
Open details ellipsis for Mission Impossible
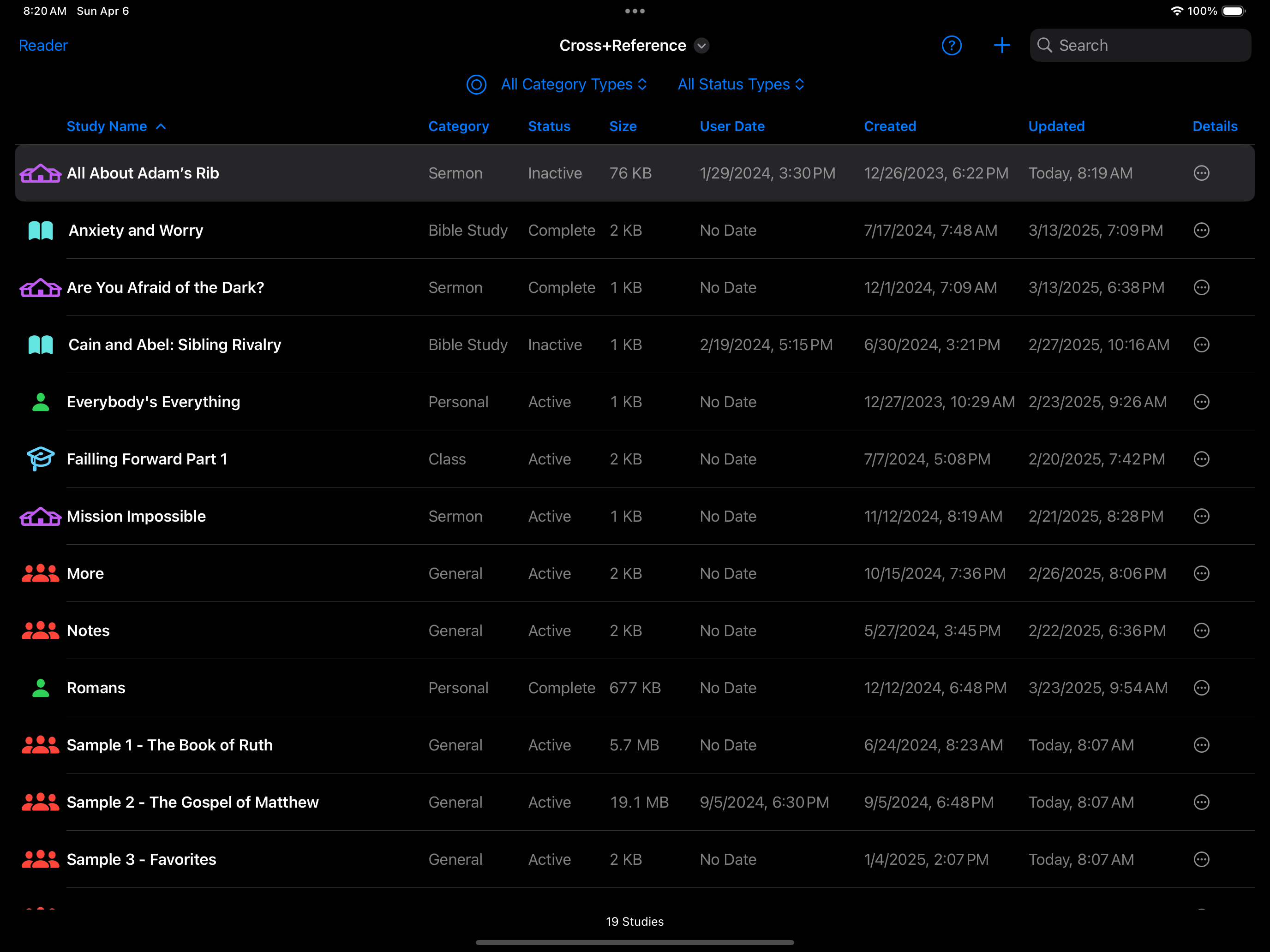pos(1201,516)
